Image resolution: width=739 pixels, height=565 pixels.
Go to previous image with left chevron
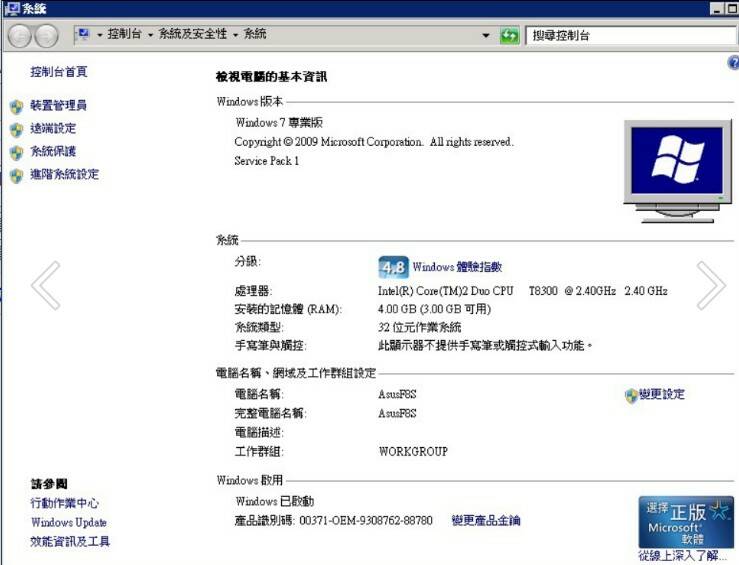(x=46, y=285)
